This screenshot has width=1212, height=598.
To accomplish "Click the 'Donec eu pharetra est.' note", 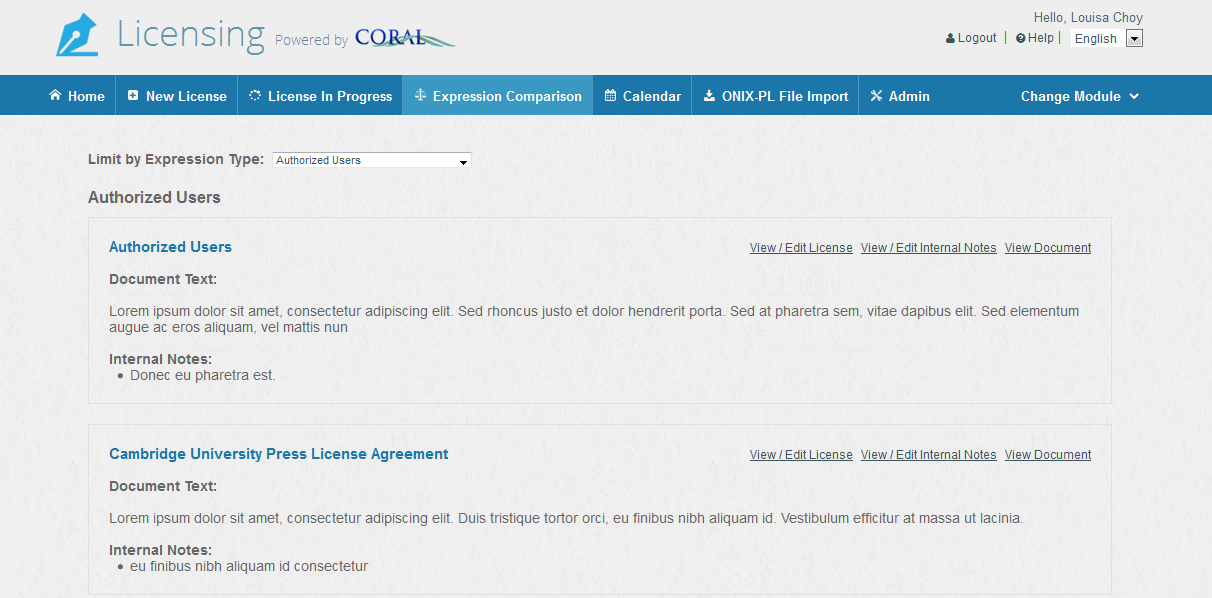I will [x=202, y=376].
